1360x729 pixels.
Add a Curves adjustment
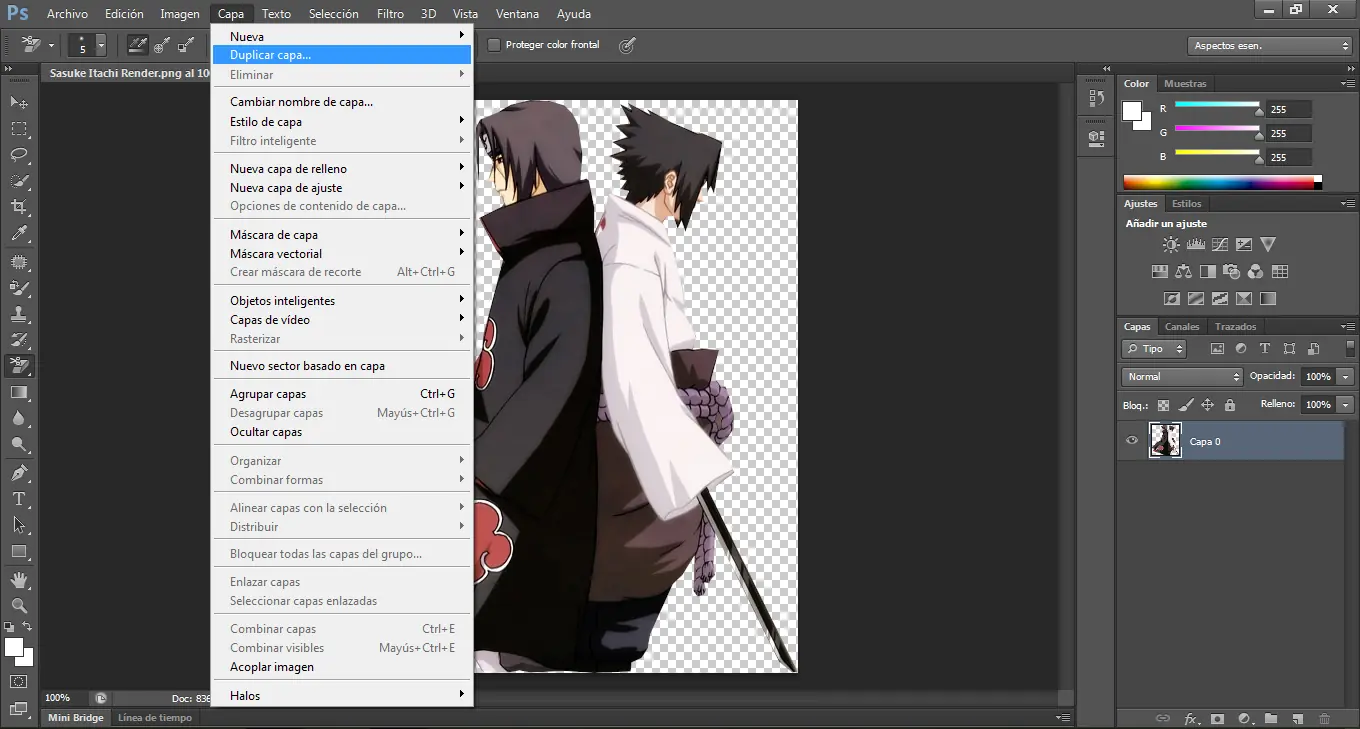click(x=1220, y=244)
